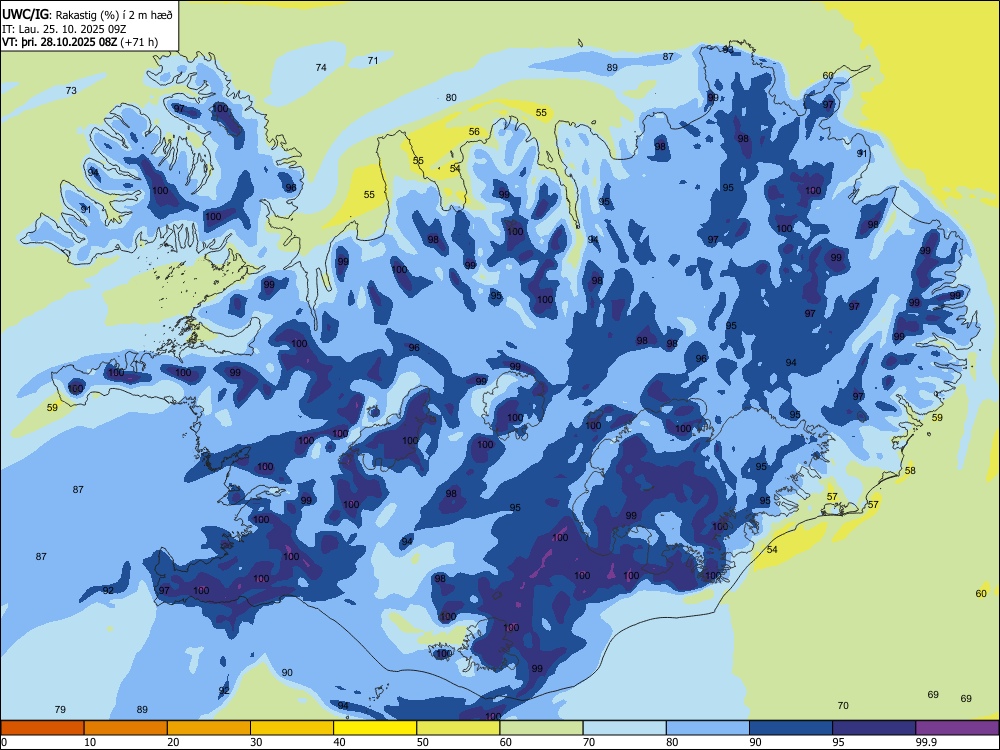Click the purple legend swatch above 99.9
The image size is (1000, 750).
(x=957, y=728)
